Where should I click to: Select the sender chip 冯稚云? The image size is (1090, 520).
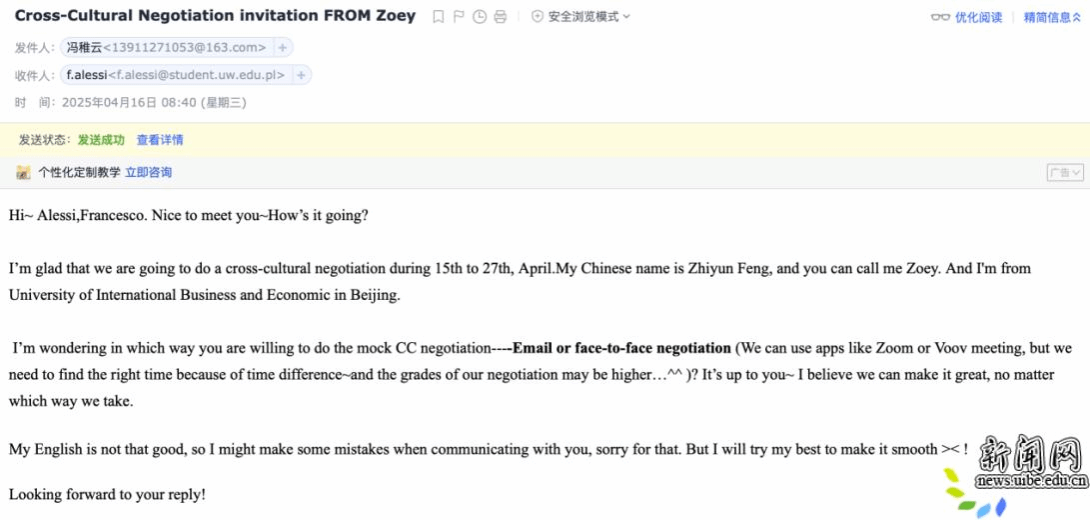(x=167, y=48)
